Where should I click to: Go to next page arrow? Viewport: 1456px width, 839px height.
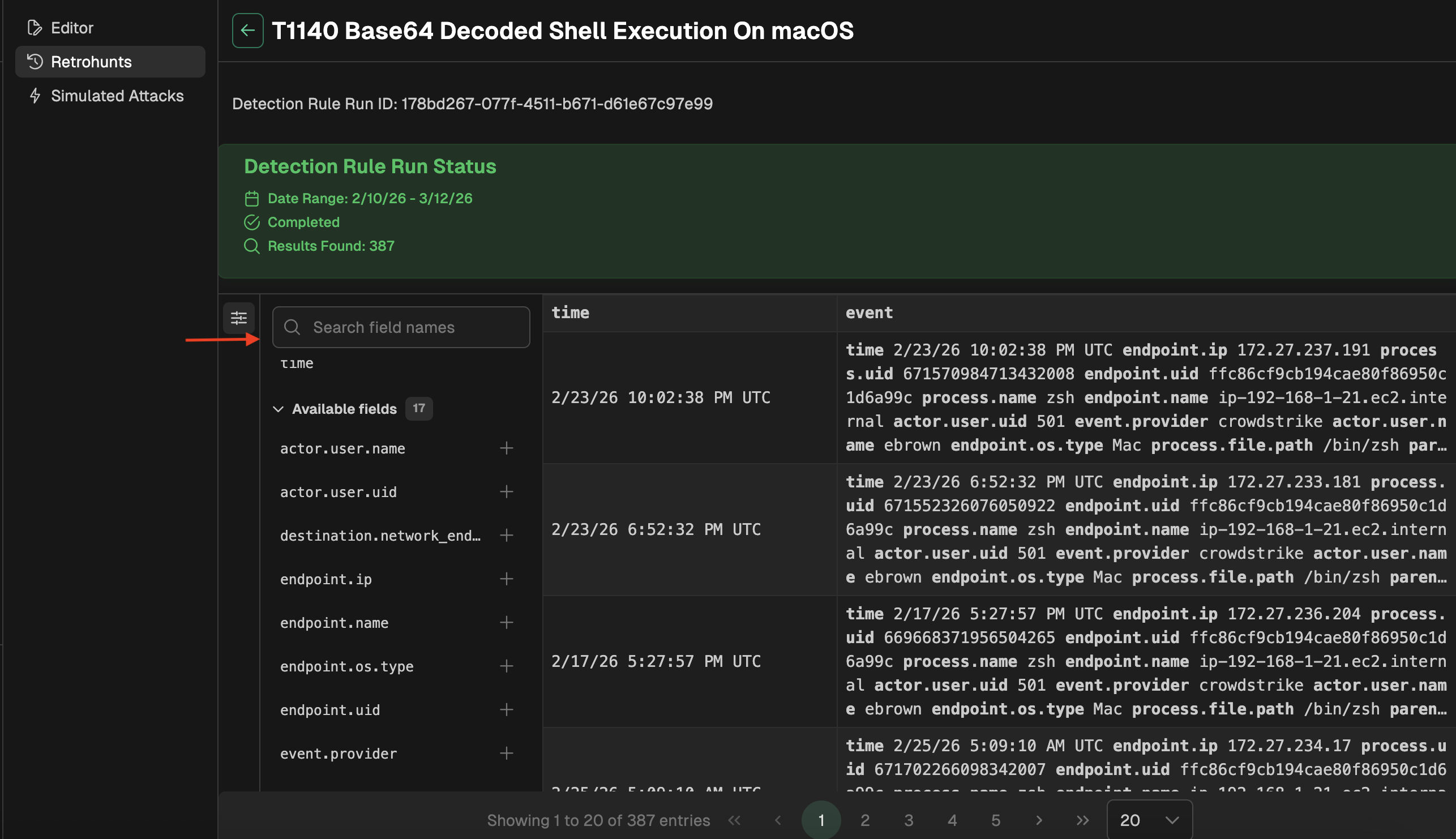pyautogui.click(x=1039, y=820)
